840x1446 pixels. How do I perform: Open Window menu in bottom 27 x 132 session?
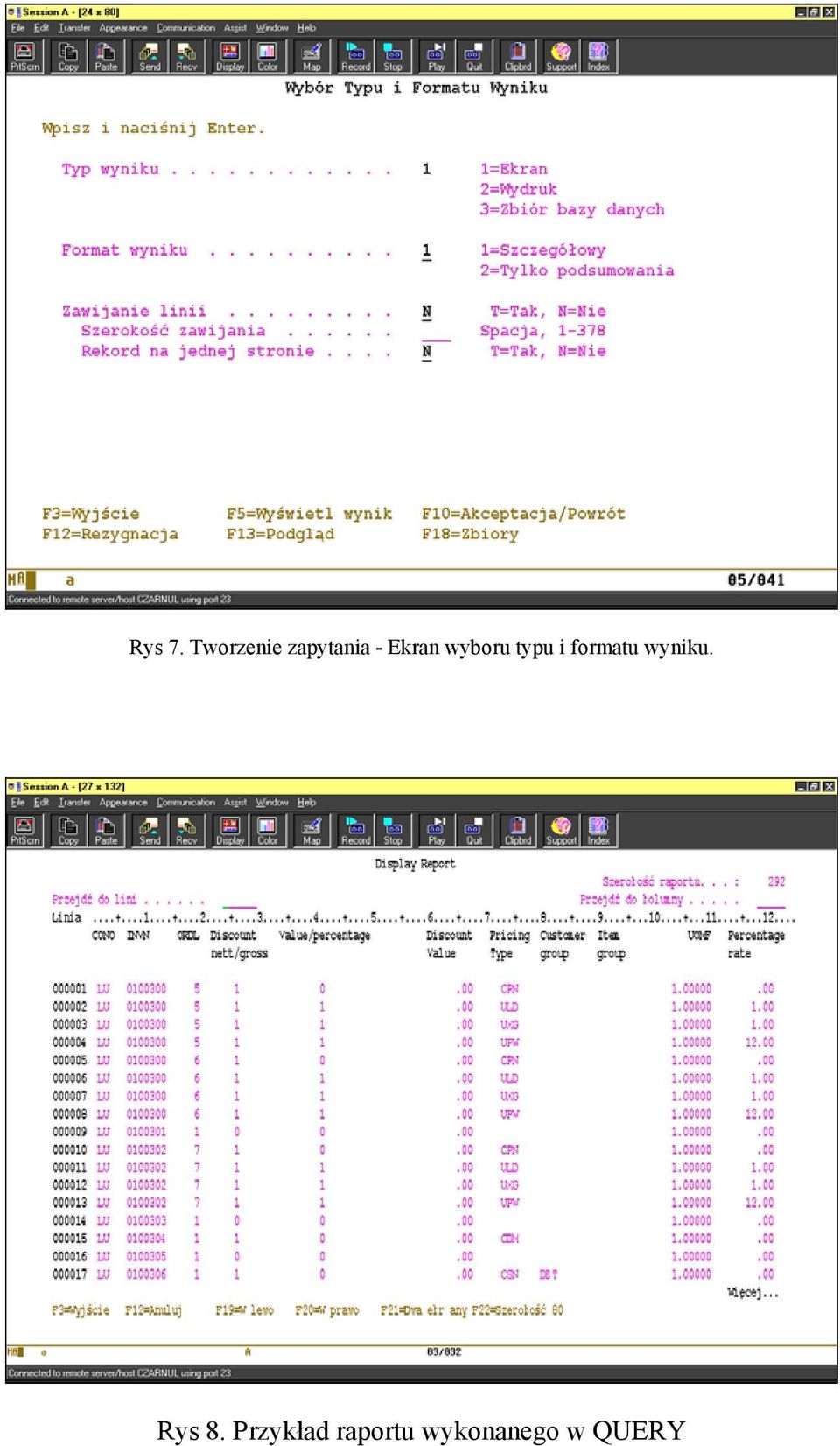click(272, 802)
